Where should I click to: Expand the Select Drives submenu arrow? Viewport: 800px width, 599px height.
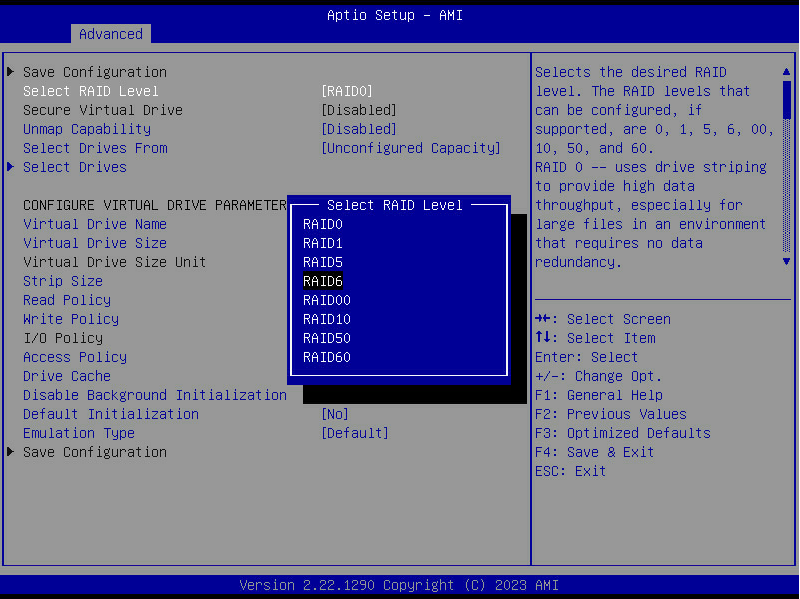pos(12,167)
